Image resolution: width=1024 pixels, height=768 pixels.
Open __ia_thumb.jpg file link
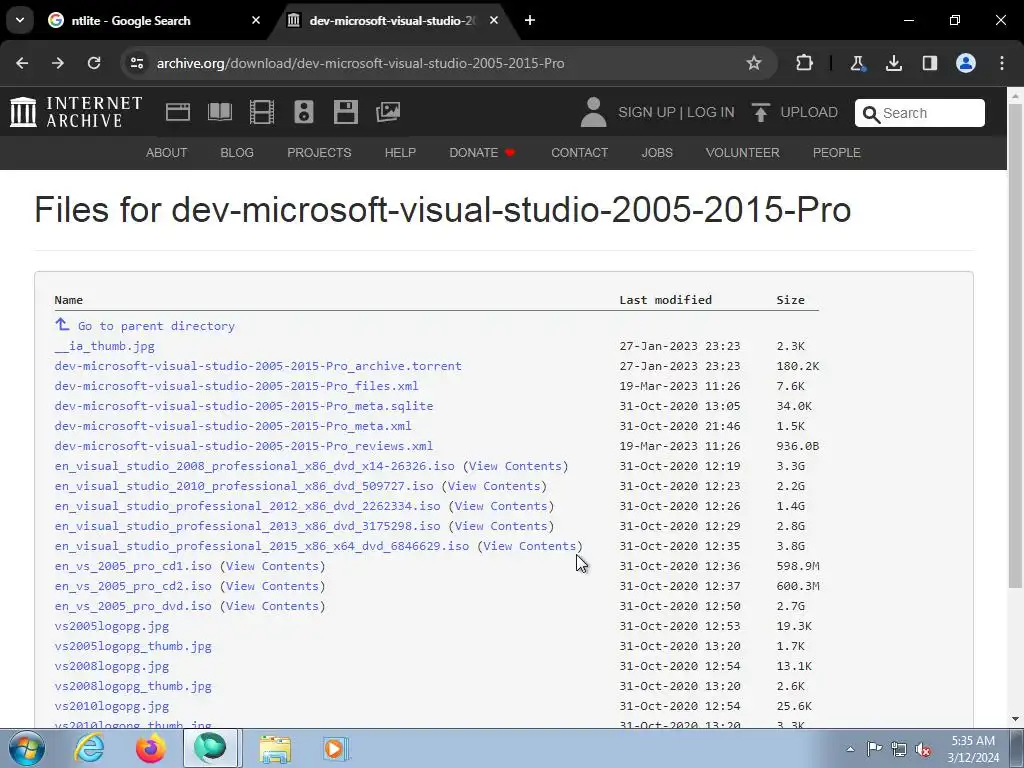point(104,346)
